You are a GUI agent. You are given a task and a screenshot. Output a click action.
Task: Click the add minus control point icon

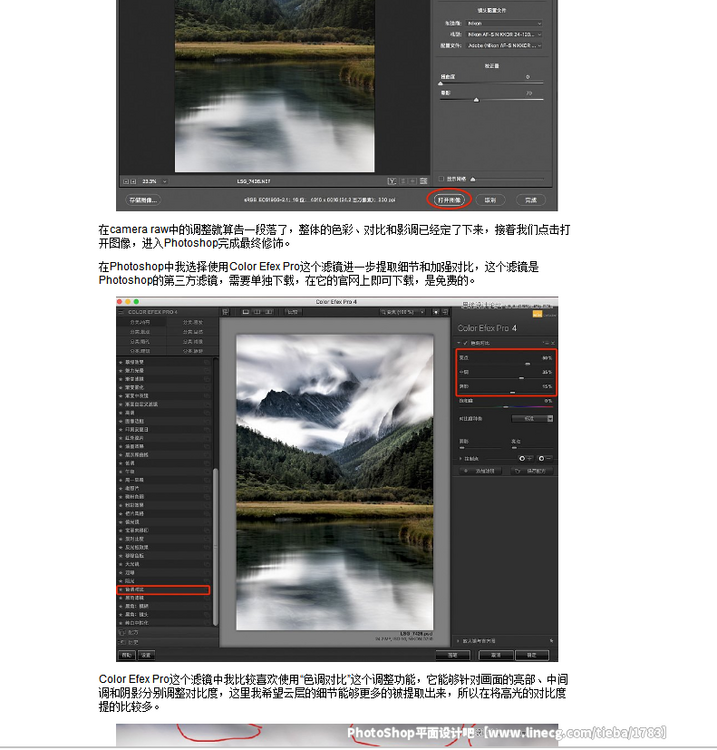[545, 458]
